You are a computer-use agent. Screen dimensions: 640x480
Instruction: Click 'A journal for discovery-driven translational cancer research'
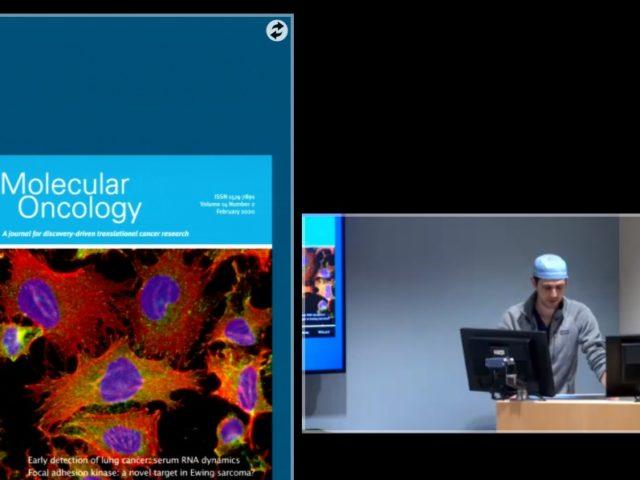point(96,234)
